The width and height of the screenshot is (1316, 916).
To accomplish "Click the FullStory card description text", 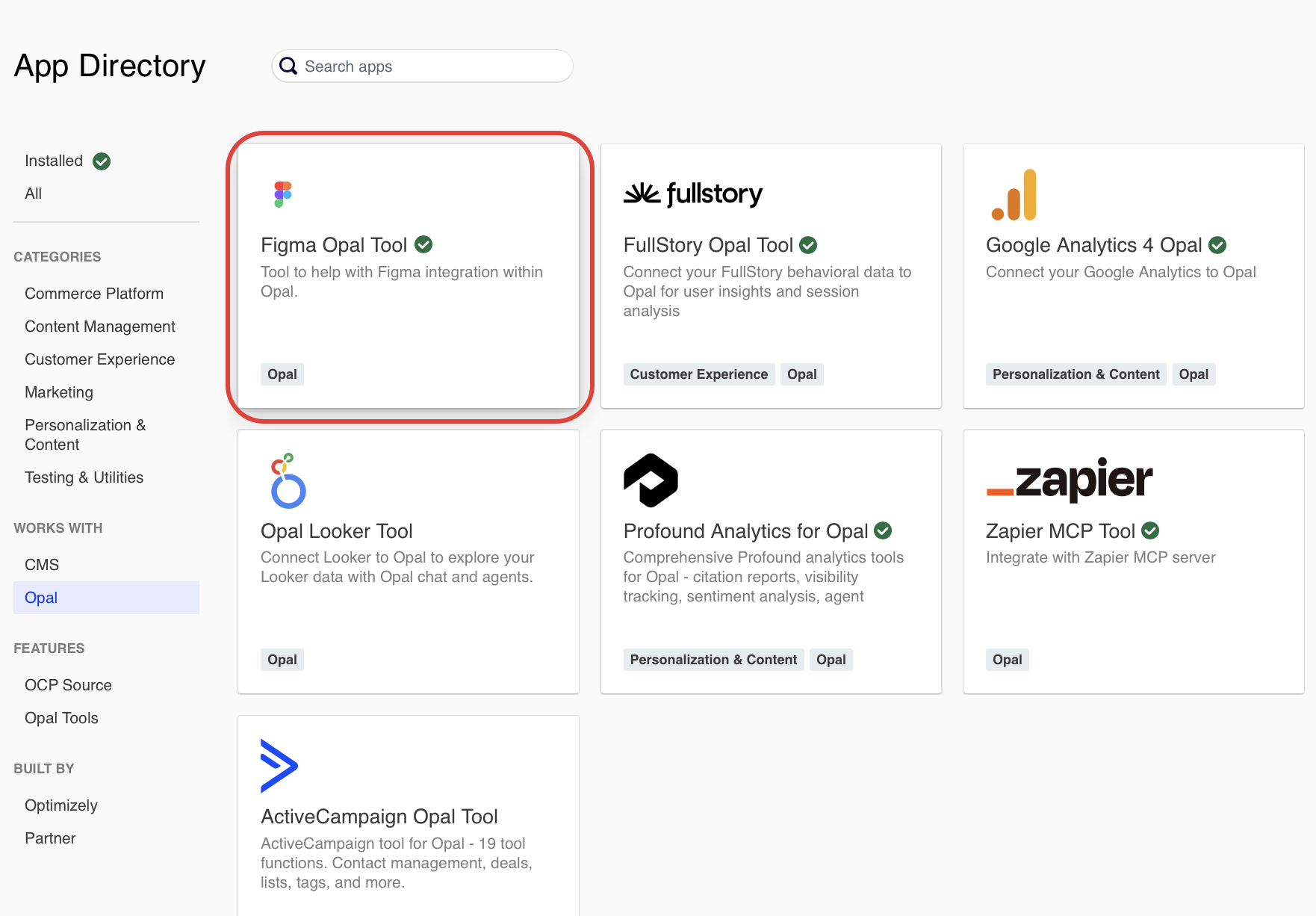I will click(768, 291).
